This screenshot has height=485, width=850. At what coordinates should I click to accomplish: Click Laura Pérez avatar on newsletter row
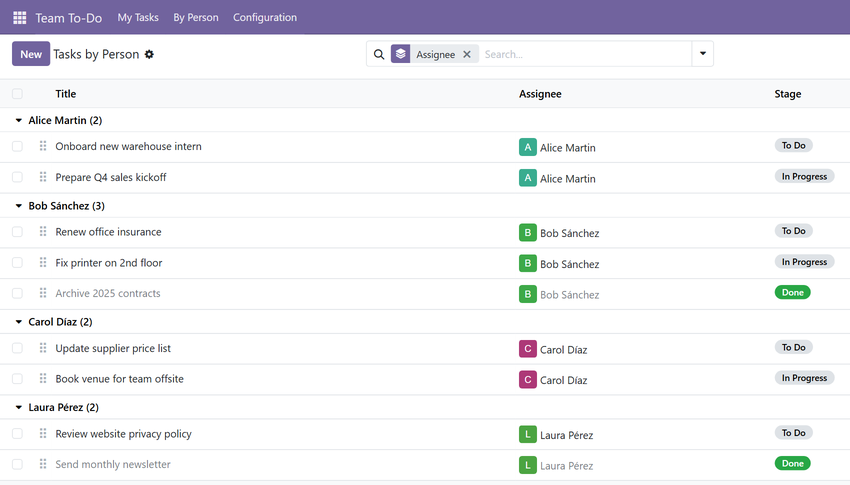tap(527, 465)
